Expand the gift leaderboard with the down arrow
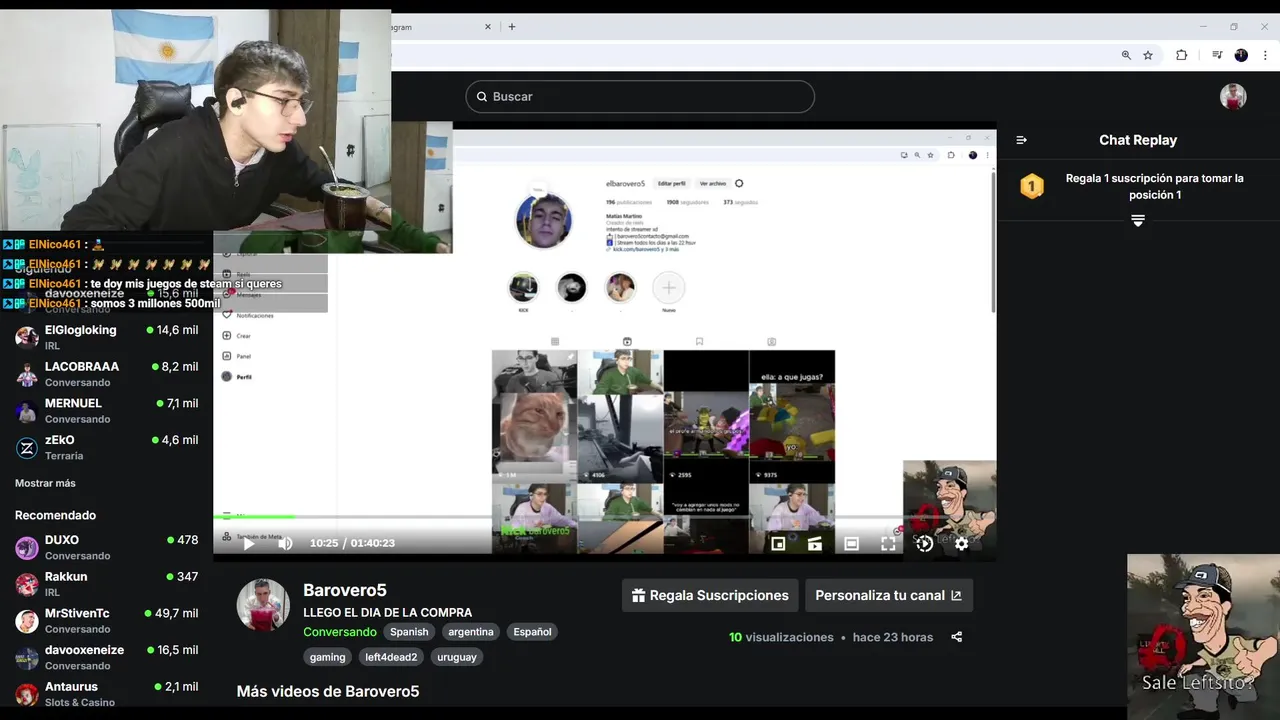1280x720 pixels. click(x=1138, y=220)
